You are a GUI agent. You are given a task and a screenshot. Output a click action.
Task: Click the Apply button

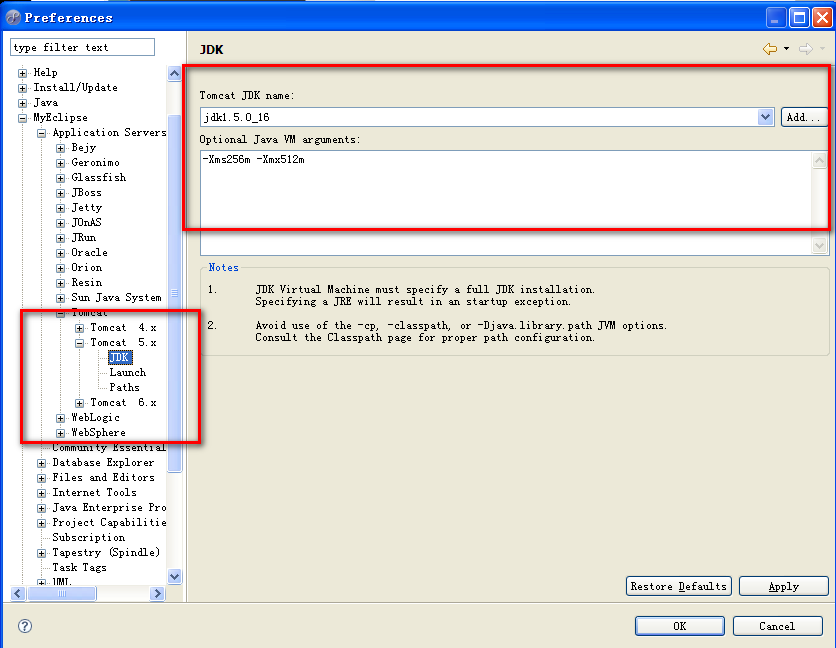coord(783,586)
